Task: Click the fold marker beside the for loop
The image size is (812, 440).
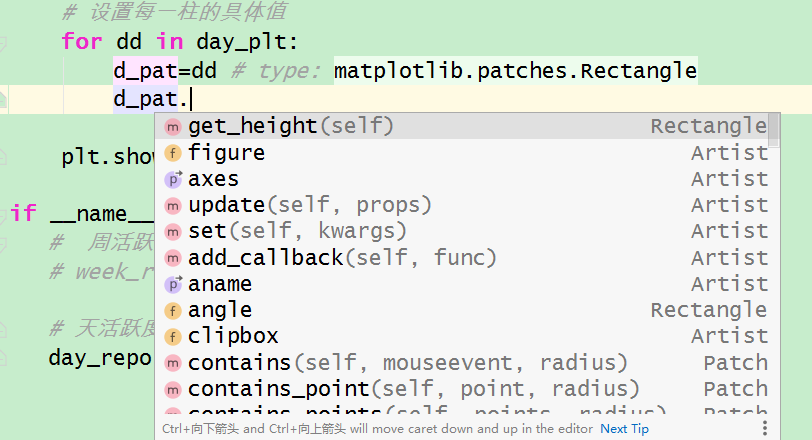Action: click(x=3, y=44)
